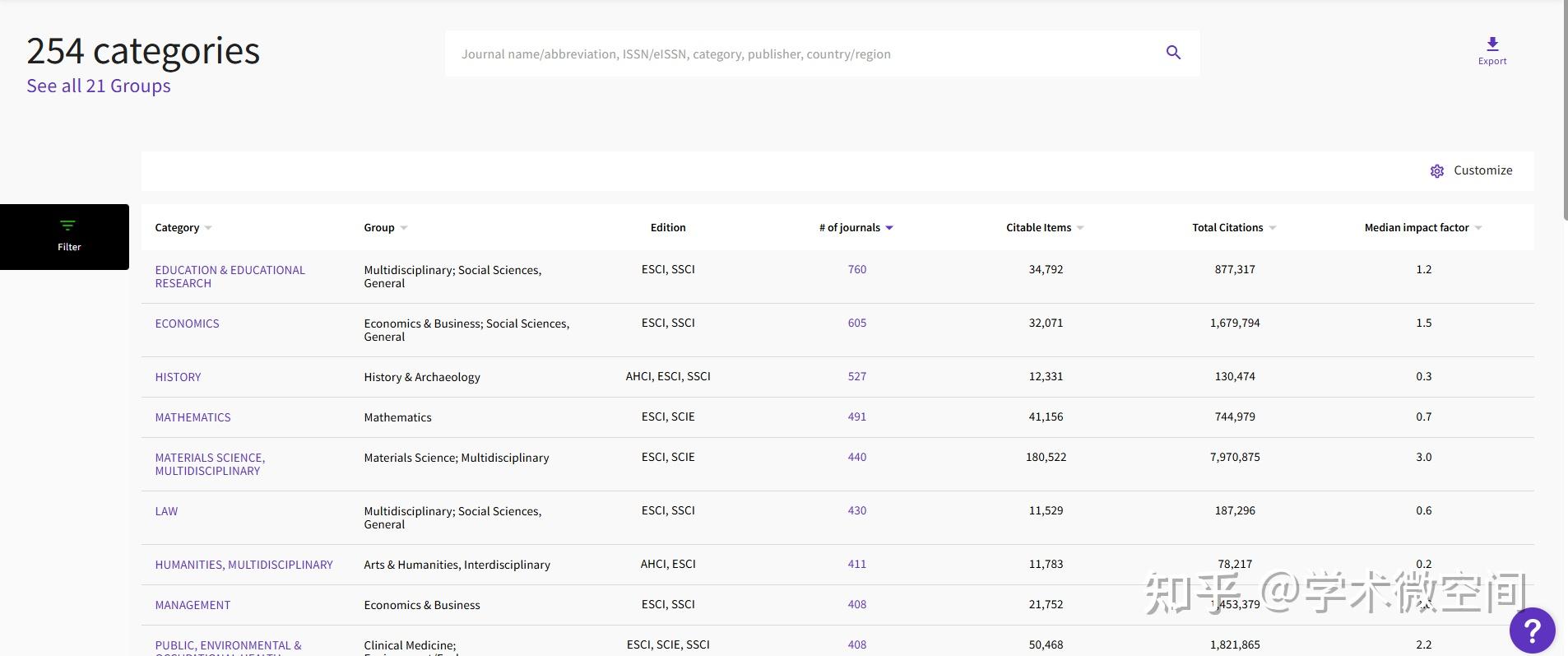Open the ECONOMICS category link

(187, 323)
